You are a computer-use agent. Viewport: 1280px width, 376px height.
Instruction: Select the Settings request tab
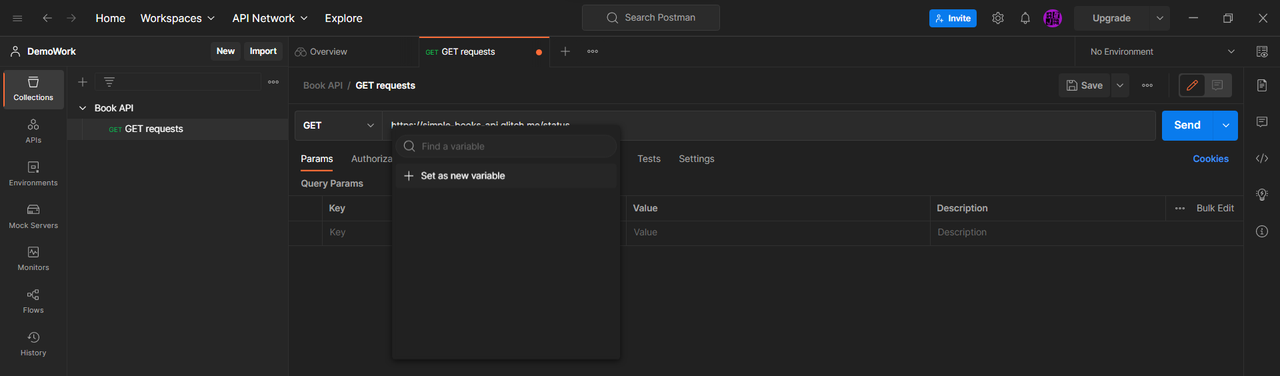point(696,158)
